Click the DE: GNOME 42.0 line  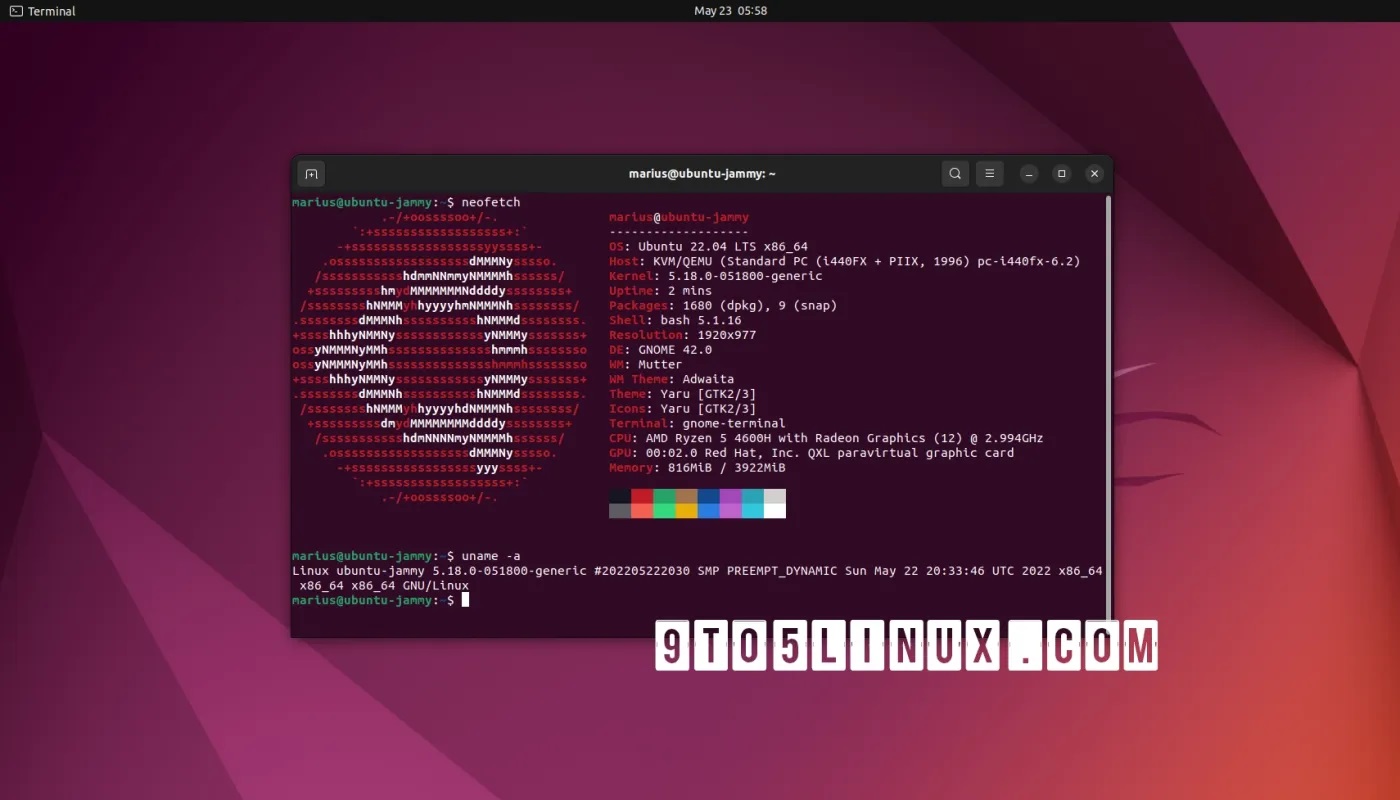coord(661,350)
